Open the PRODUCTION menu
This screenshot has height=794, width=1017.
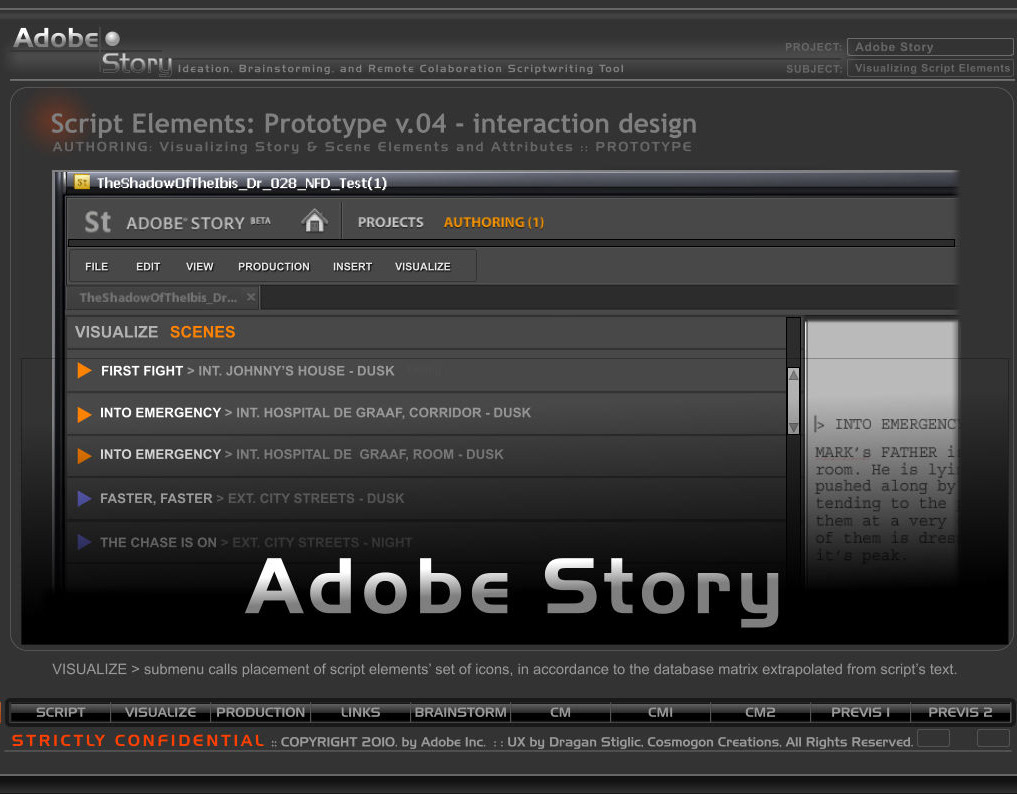click(274, 267)
